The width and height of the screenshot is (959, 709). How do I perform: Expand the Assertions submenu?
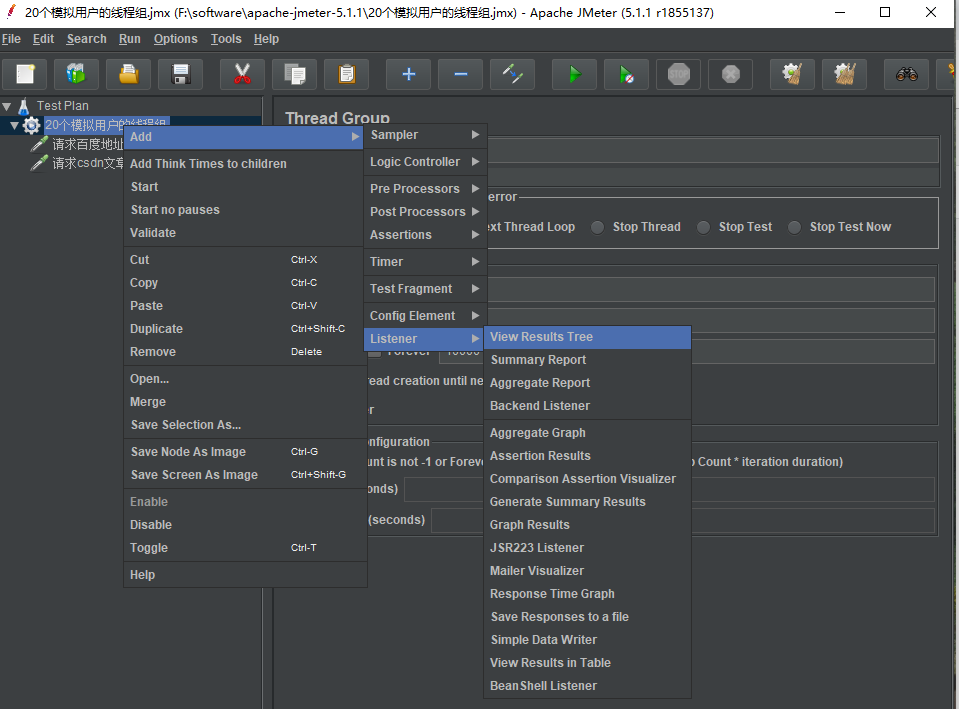(x=425, y=235)
